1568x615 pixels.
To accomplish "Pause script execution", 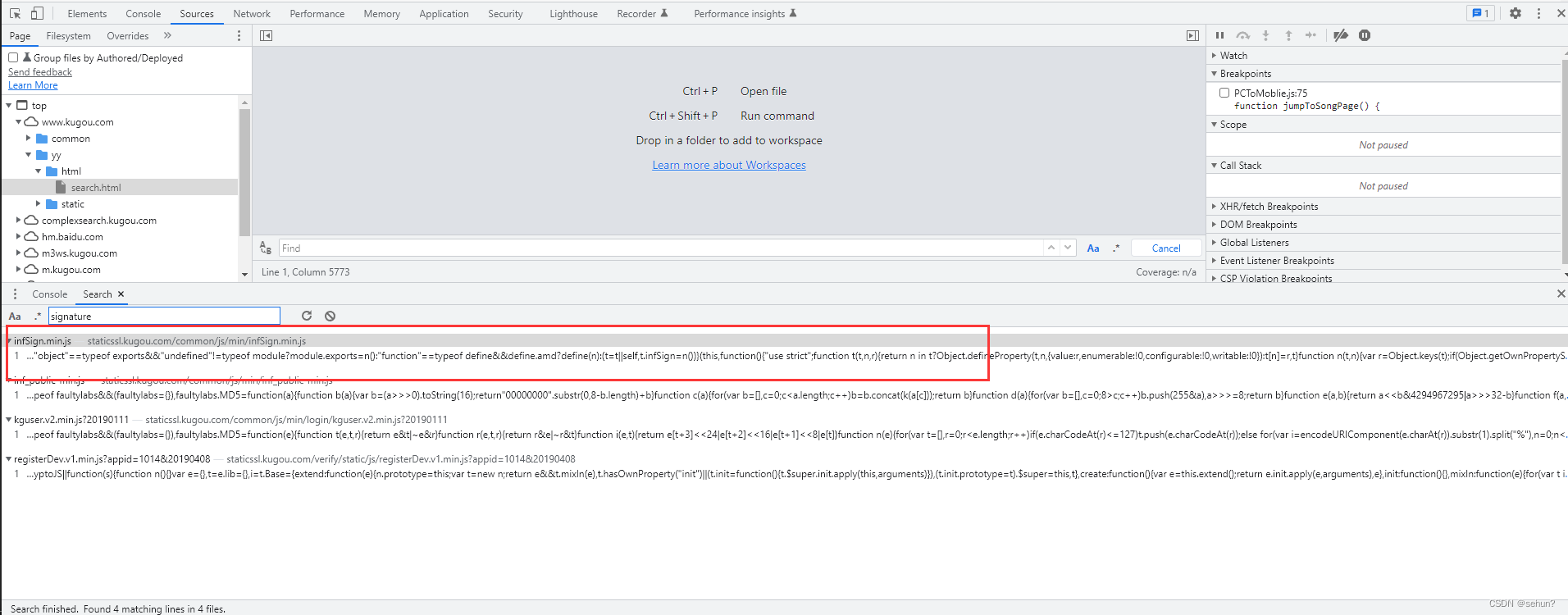I will point(1219,35).
